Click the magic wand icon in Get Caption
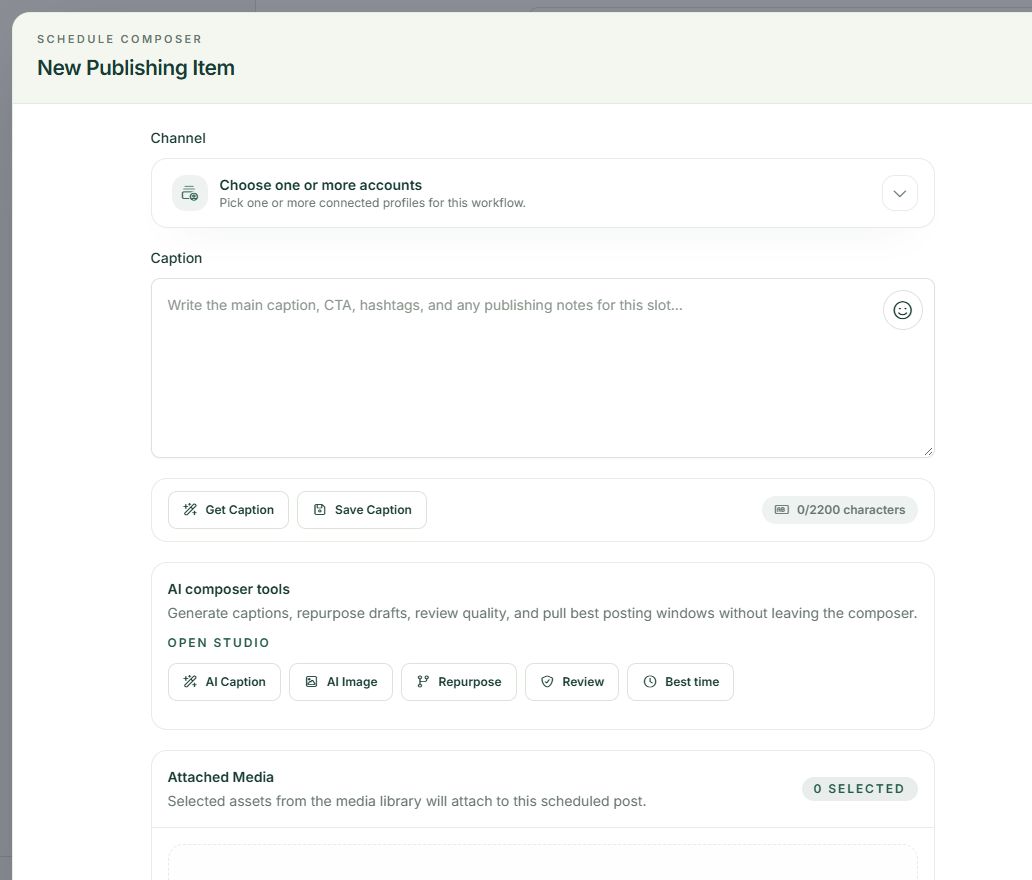Screen dimensions: 1032x880 [x=190, y=509]
